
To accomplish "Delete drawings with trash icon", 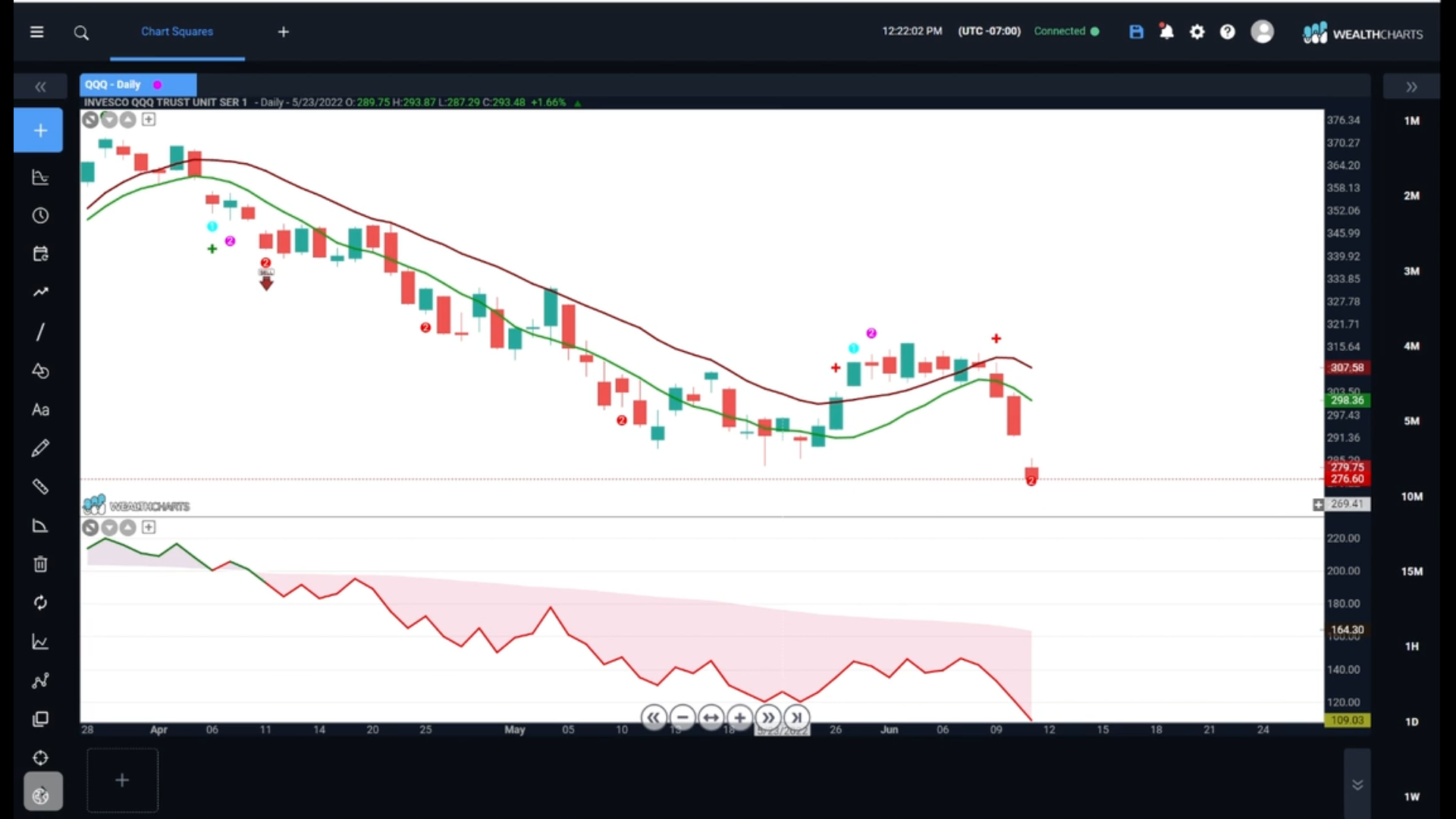I will (x=40, y=564).
